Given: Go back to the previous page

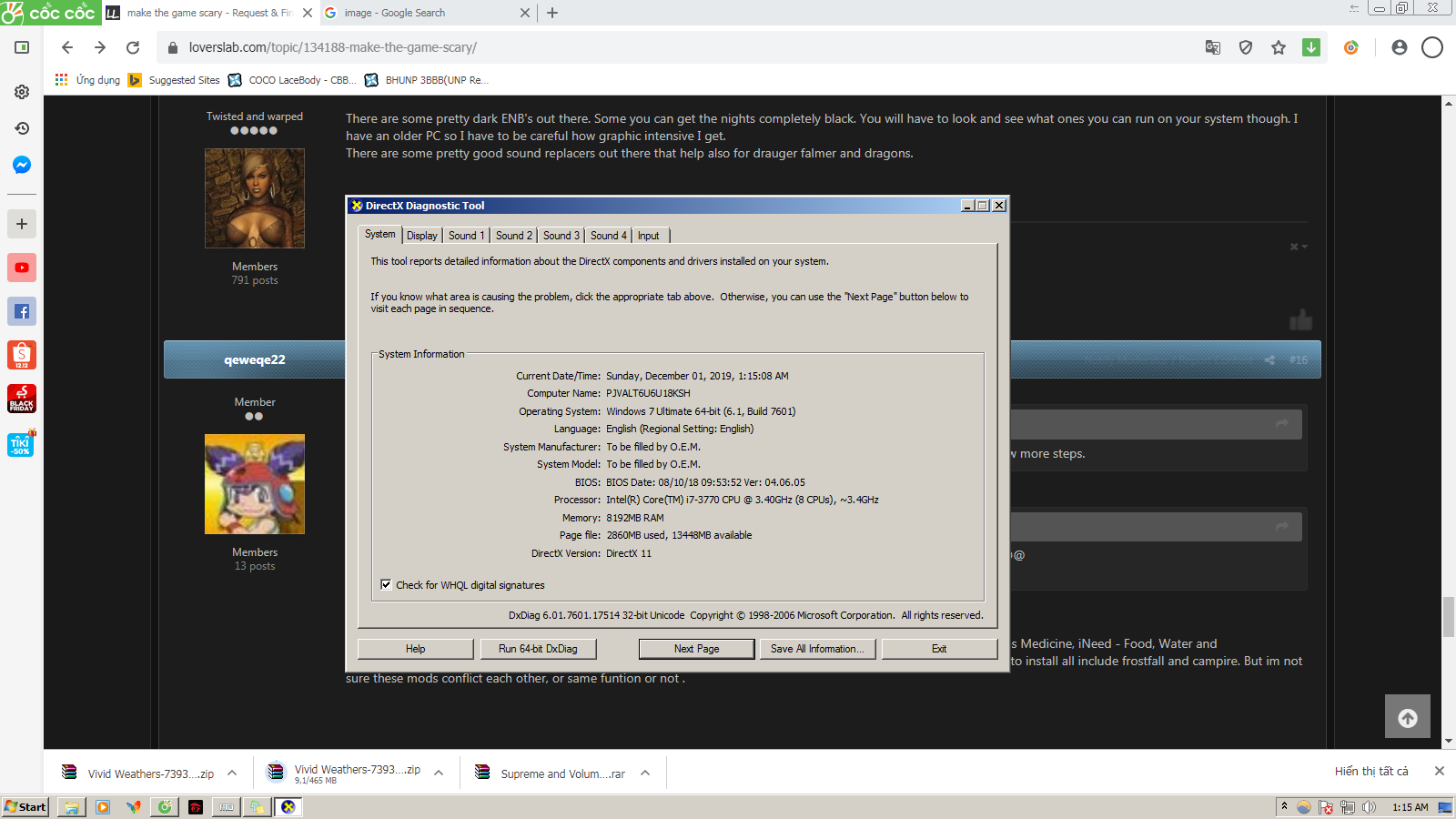Looking at the screenshot, I should coord(67,47).
